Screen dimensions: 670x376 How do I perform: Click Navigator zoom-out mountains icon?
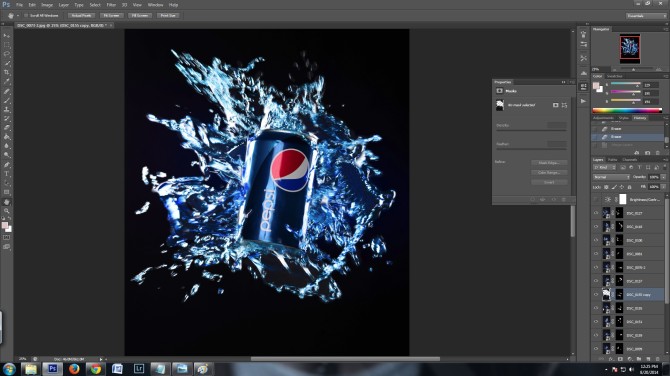pos(614,69)
